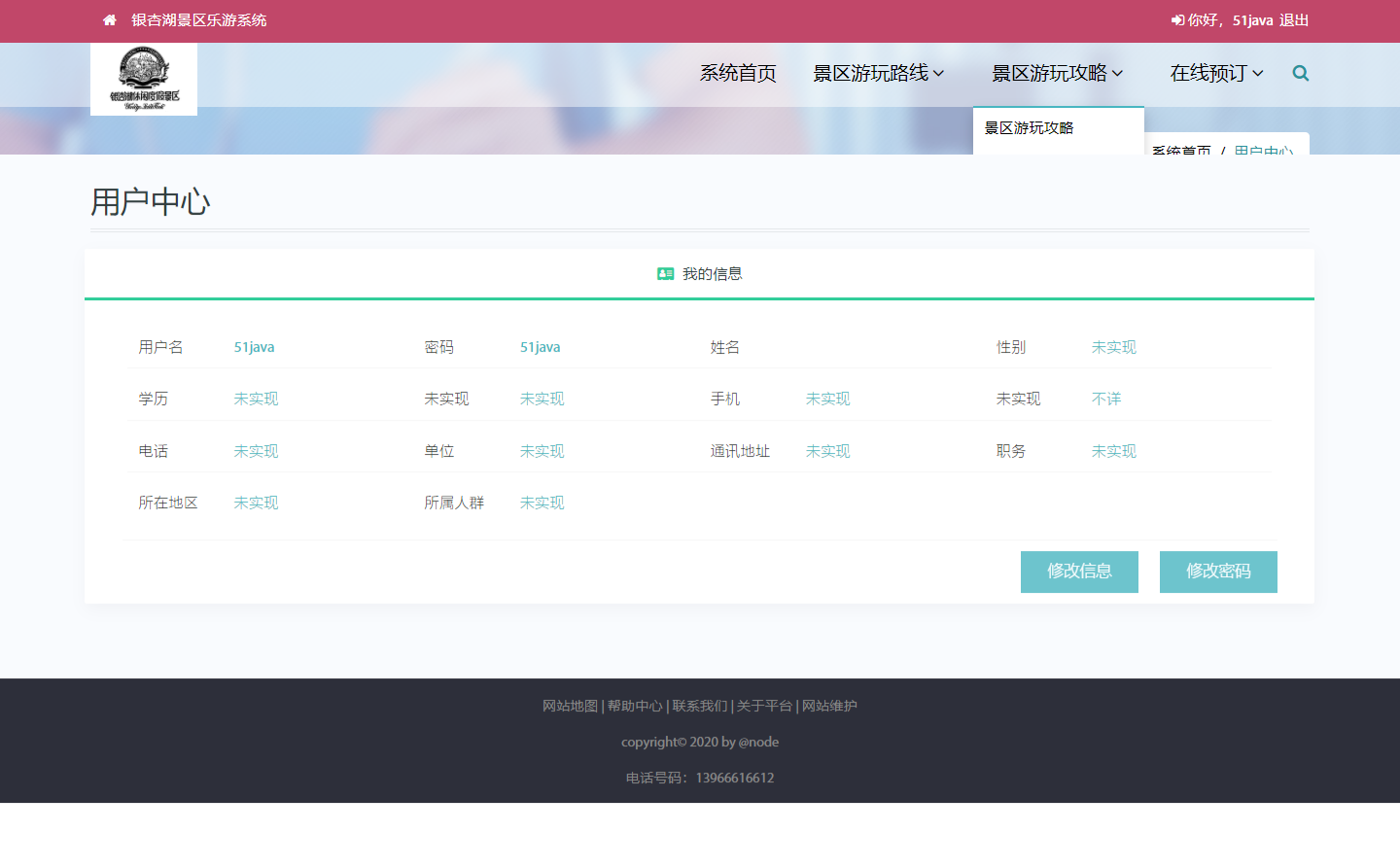Open the 在线预订 dropdown menu
This screenshot has height=867, width=1400.
click(x=1216, y=73)
